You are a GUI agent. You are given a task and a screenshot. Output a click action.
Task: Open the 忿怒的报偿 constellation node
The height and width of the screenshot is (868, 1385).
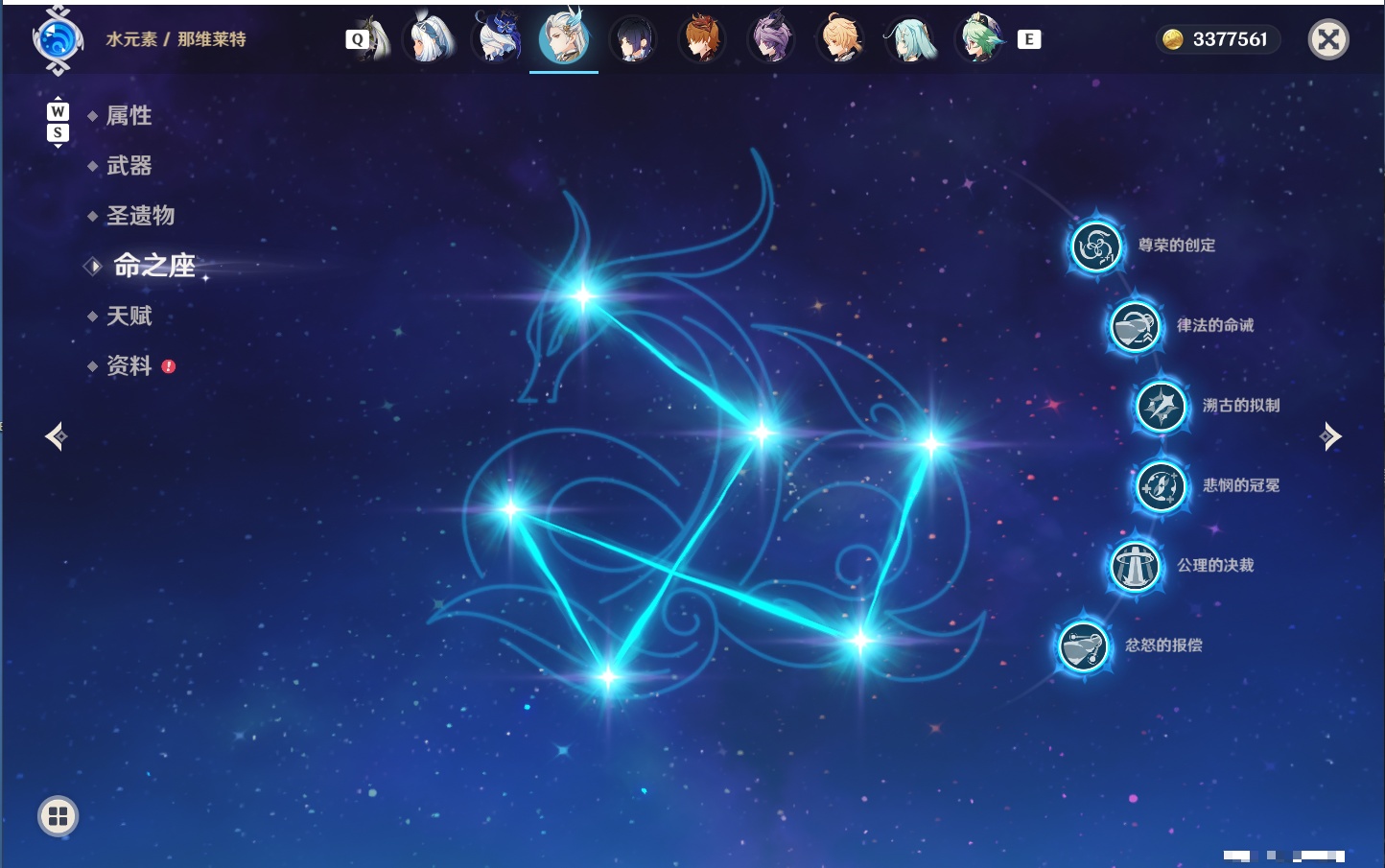click(1083, 645)
